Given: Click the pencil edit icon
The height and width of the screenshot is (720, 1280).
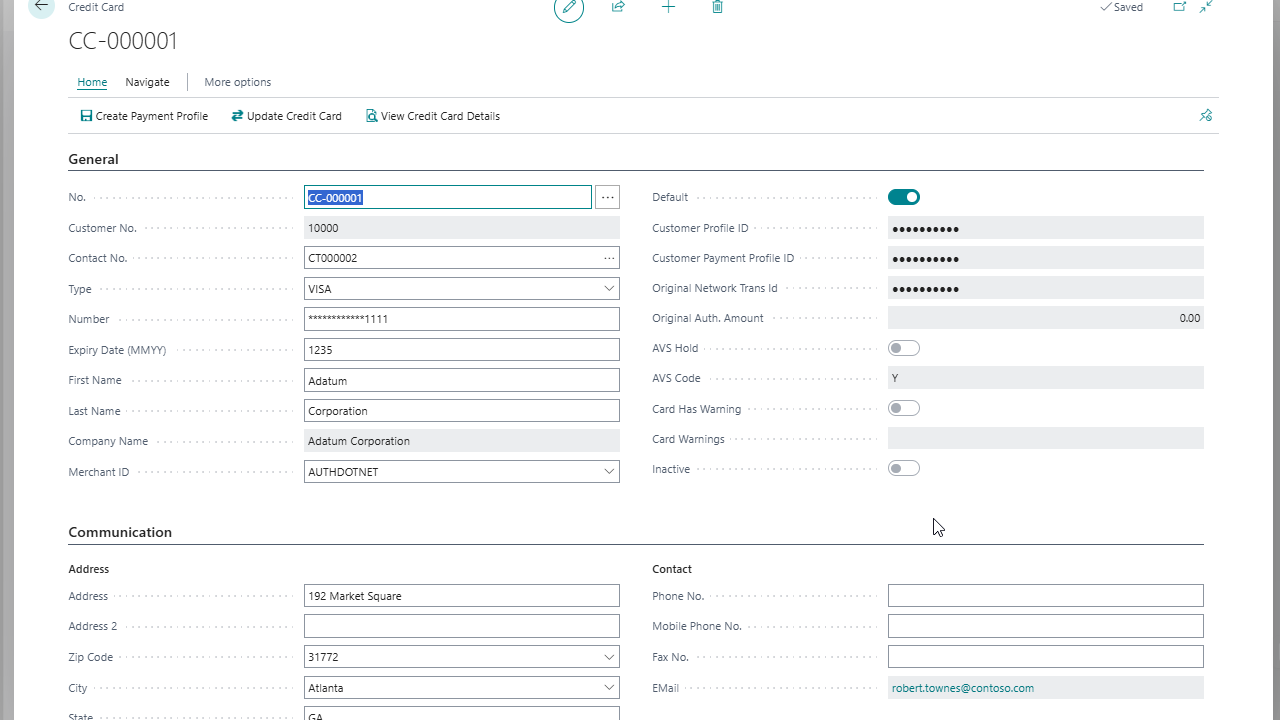Looking at the screenshot, I should coord(569,8).
